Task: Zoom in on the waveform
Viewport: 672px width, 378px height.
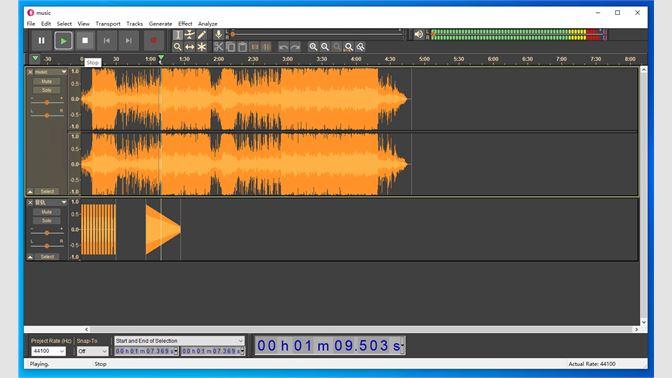Action: pos(313,47)
